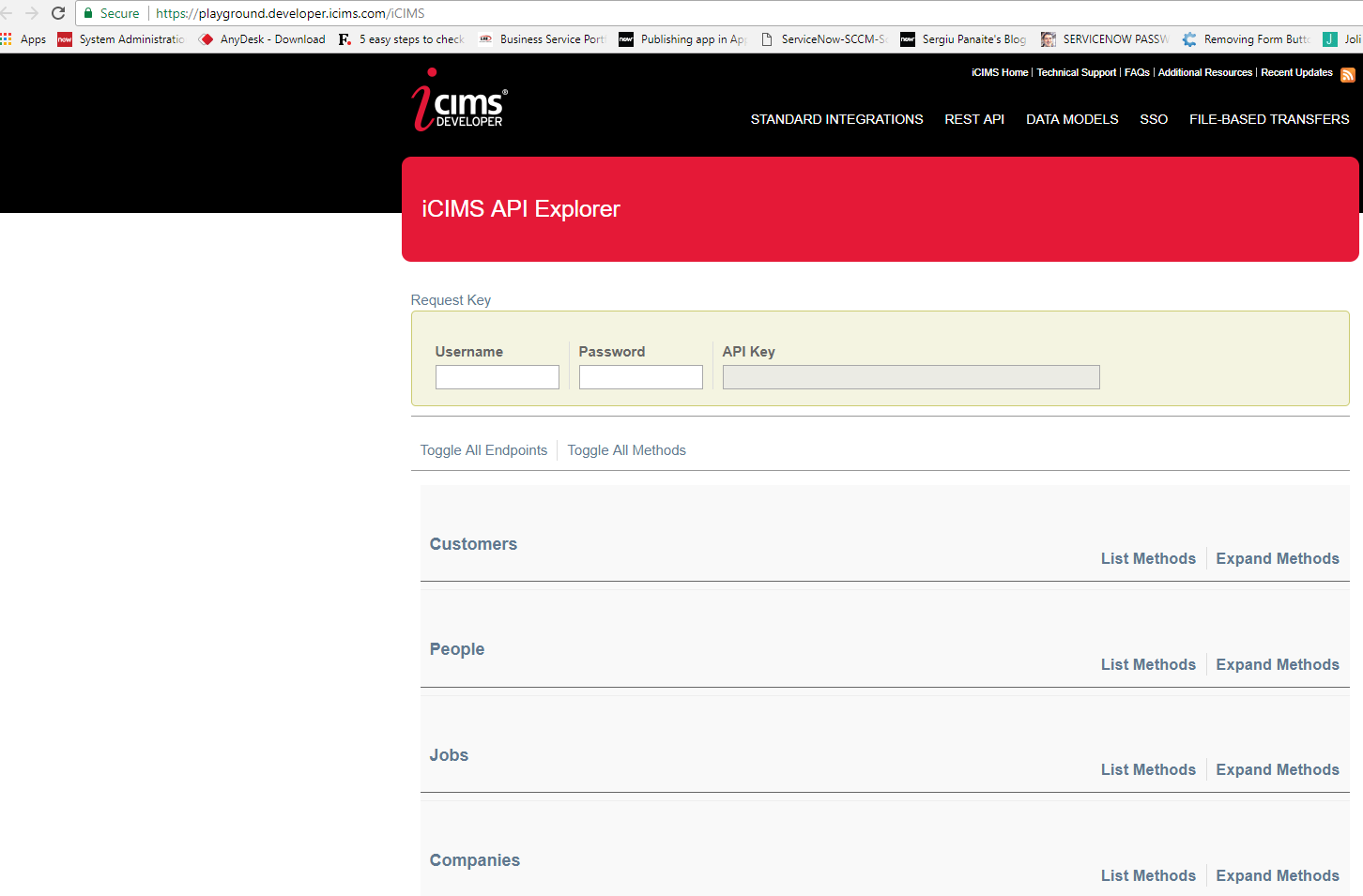This screenshot has width=1363, height=896.
Task: Expand Methods for Customers
Action: pyautogui.click(x=1278, y=559)
